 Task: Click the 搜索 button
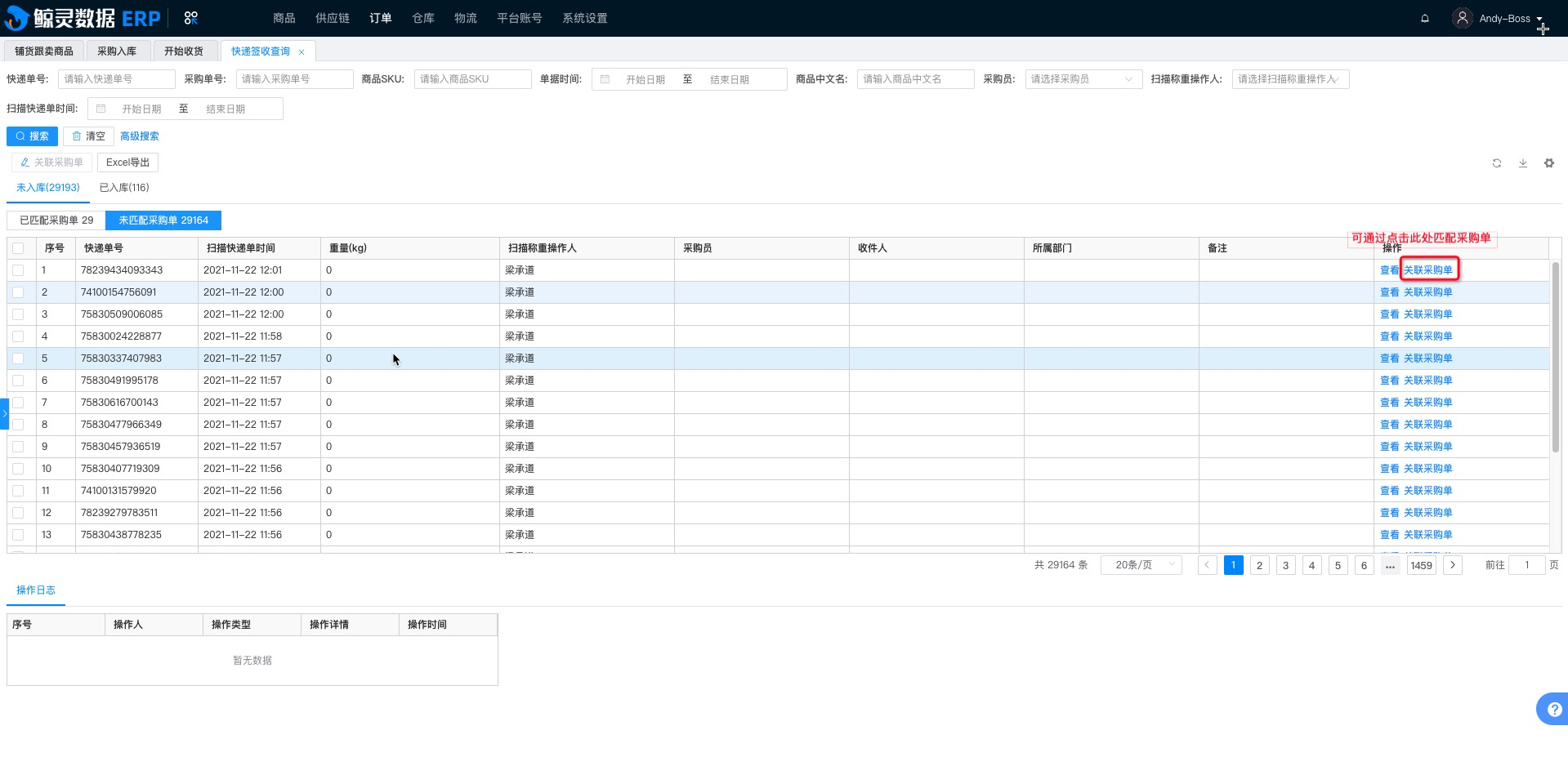(x=32, y=136)
